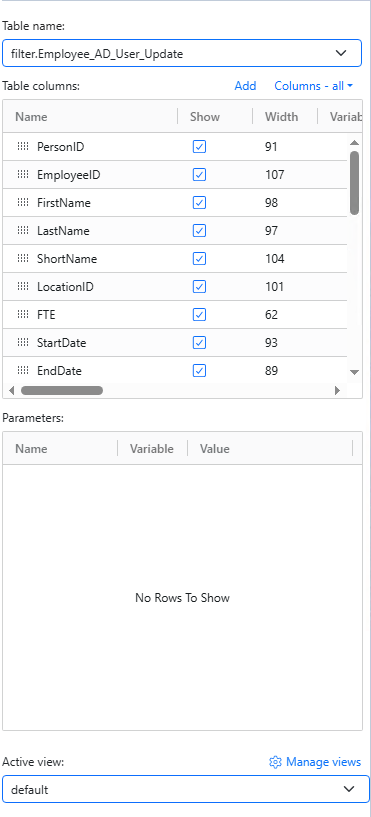Select the PersonID column name
The height and width of the screenshot is (817, 371).
click(60, 147)
